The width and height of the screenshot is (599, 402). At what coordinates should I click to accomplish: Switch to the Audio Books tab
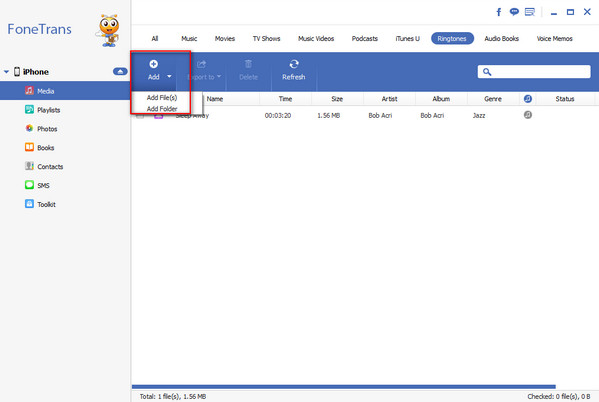pyautogui.click(x=501, y=39)
